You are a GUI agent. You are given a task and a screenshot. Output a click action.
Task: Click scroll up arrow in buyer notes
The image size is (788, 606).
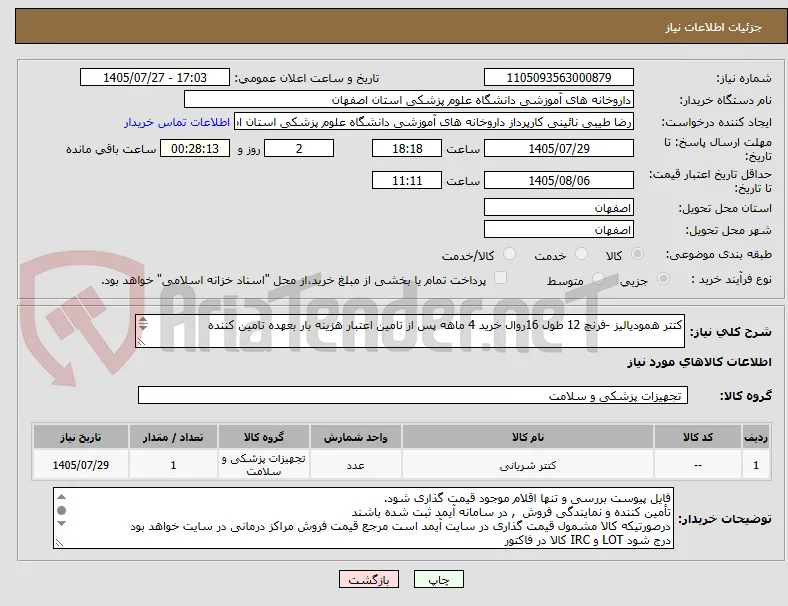click(62, 497)
